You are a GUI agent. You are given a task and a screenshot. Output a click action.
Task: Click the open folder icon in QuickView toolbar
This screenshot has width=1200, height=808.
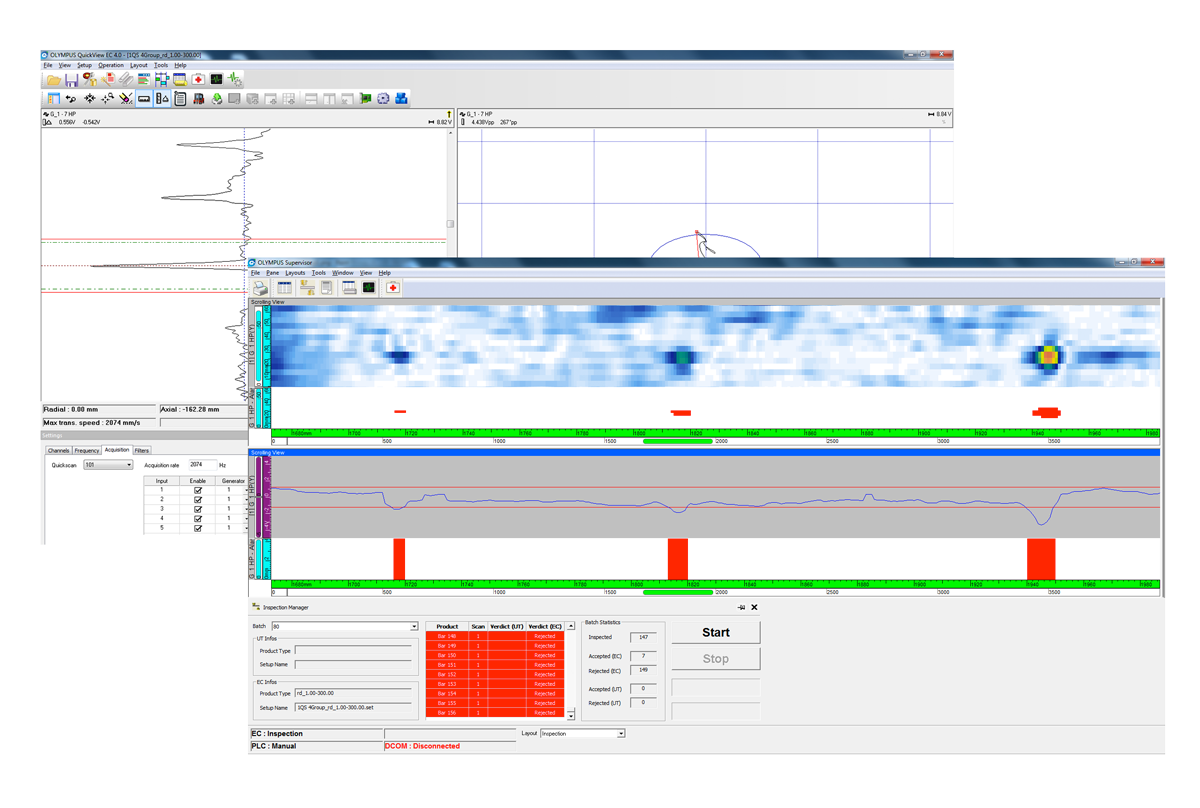coord(52,80)
